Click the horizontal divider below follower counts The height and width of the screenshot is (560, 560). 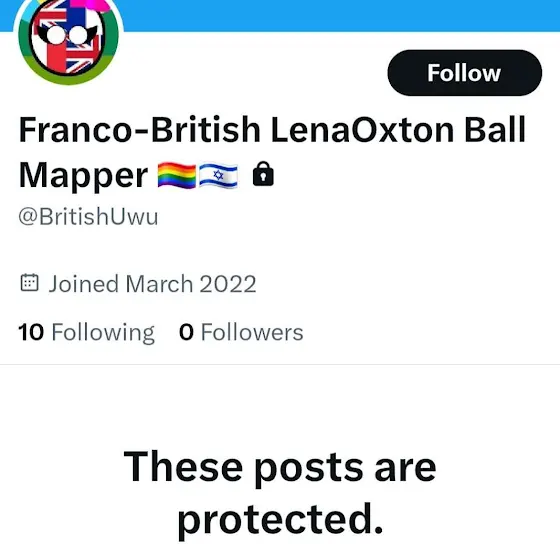point(280,365)
